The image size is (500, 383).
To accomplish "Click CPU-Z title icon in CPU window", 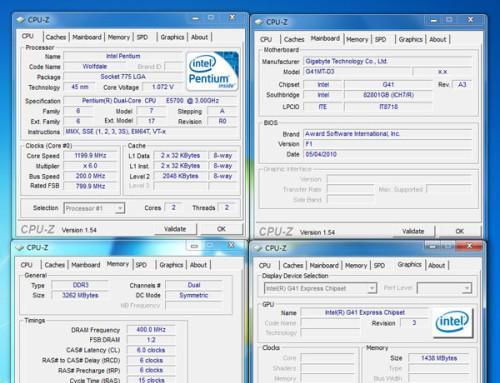I will (21, 20).
